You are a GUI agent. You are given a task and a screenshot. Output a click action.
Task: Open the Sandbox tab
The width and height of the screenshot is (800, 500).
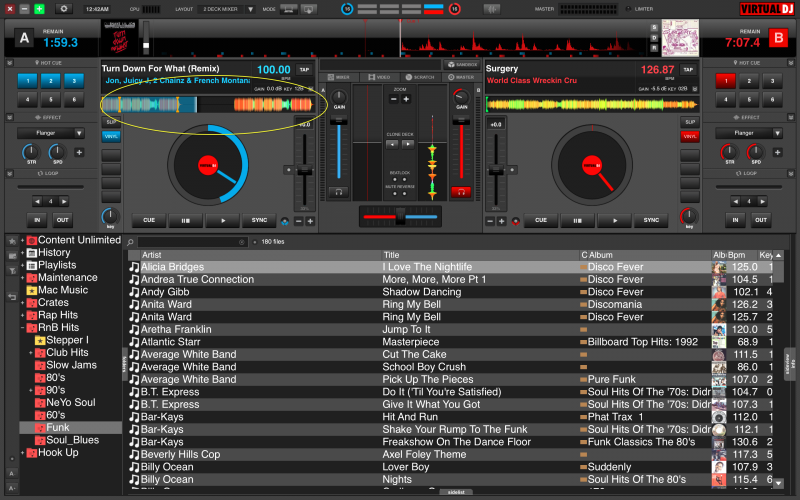point(462,64)
